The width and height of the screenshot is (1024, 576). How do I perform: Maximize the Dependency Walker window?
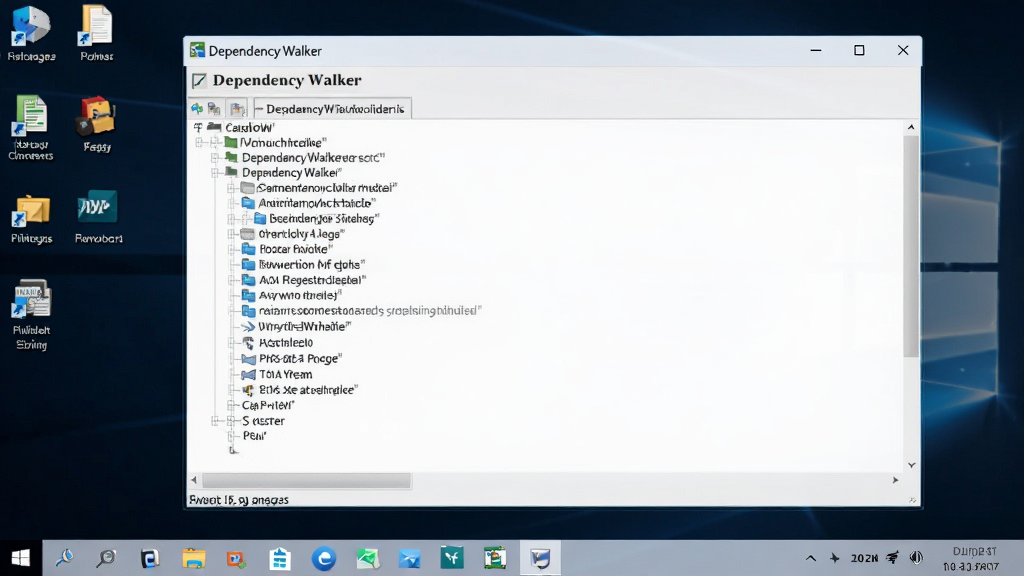859,50
